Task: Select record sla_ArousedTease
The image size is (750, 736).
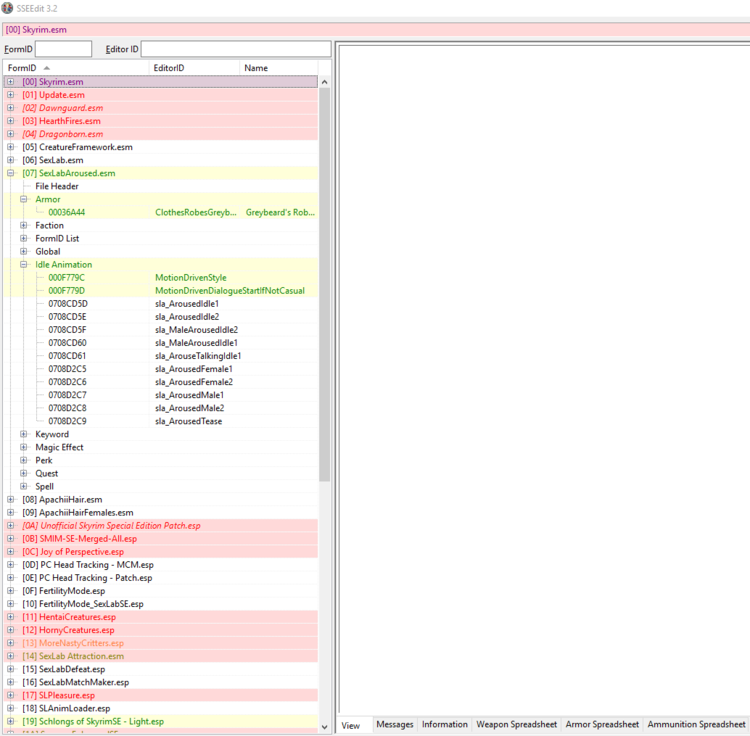Action: tap(161, 421)
